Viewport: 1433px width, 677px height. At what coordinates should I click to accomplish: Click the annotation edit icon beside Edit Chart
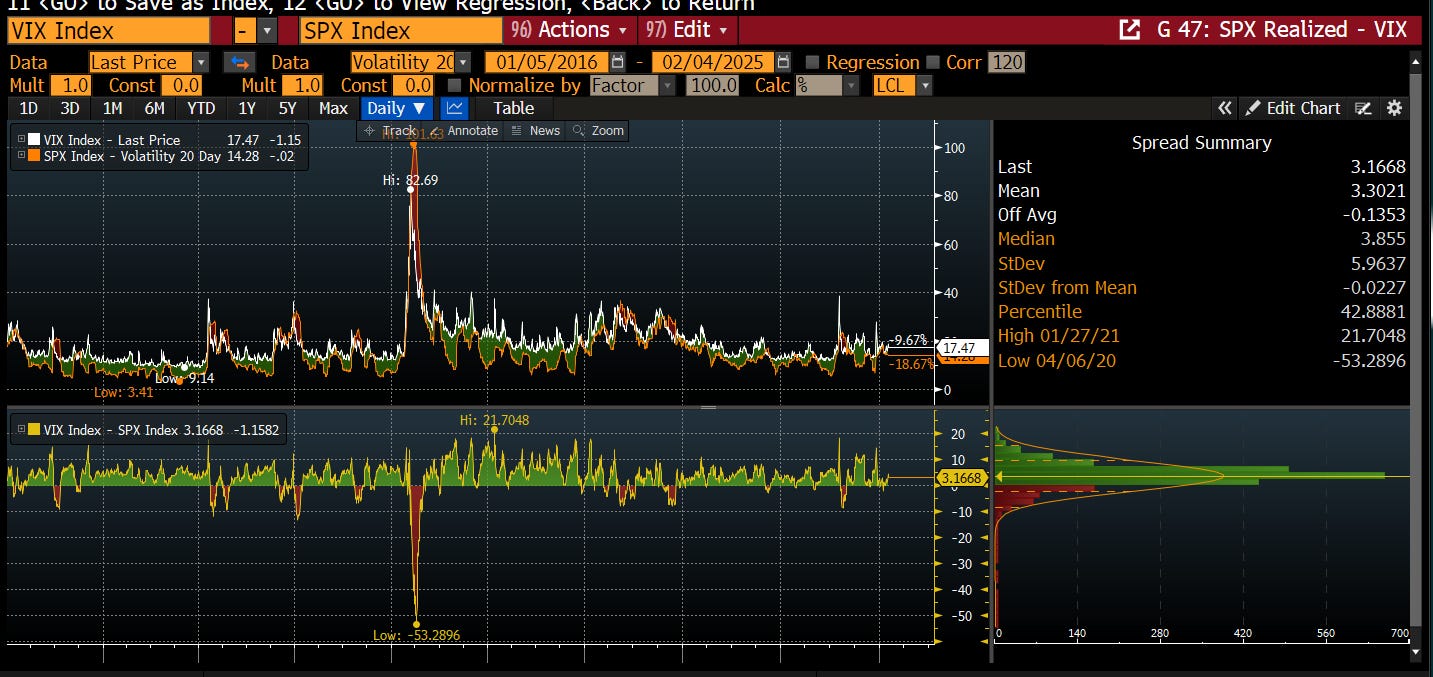[x=1363, y=108]
